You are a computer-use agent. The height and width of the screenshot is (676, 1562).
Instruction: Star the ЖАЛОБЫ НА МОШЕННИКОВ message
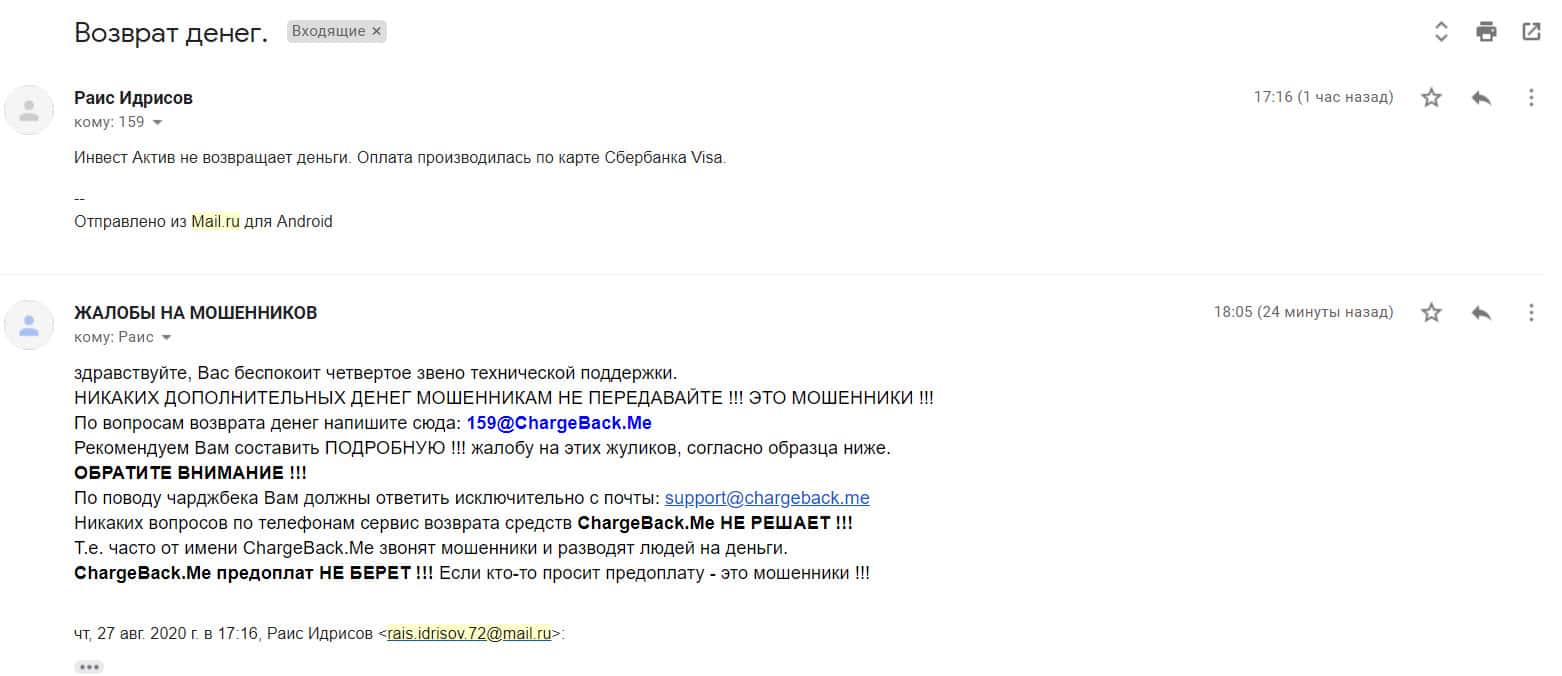tap(1432, 312)
